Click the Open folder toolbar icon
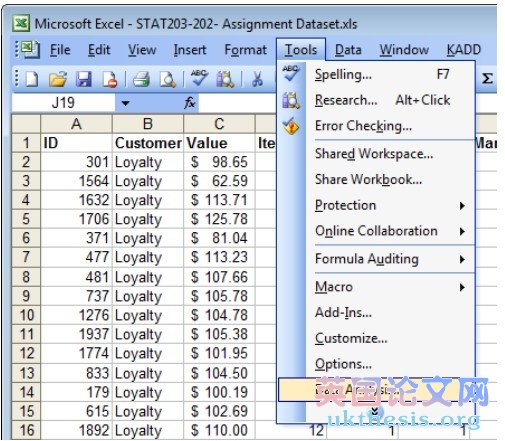This screenshot has width=505, height=441. (x=58, y=80)
